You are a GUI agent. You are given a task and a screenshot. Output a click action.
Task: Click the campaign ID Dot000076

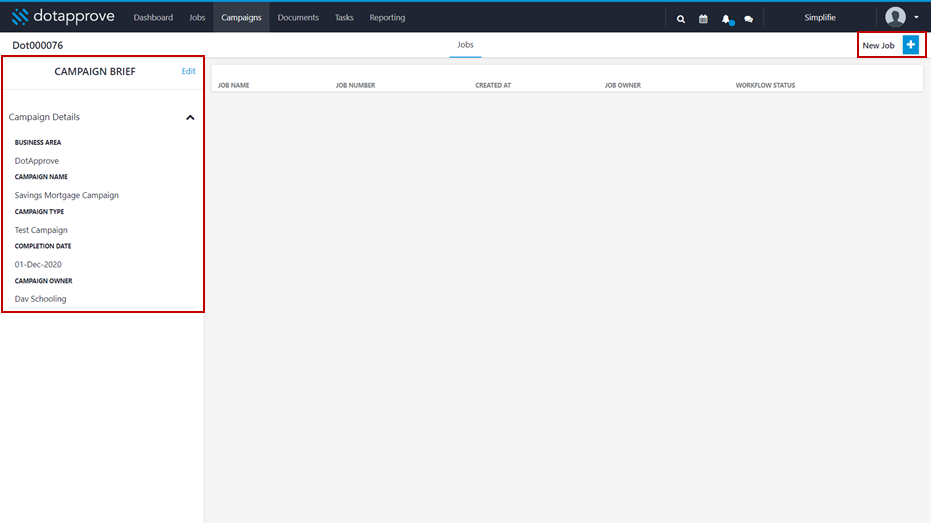pos(37,46)
